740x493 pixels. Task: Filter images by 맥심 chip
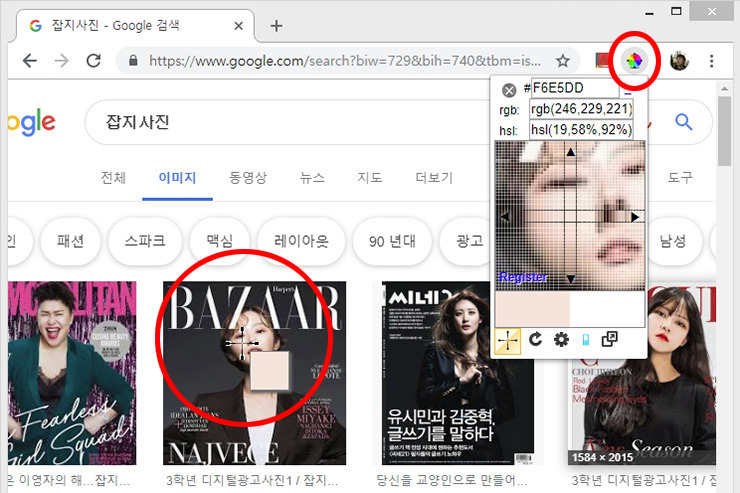219,242
